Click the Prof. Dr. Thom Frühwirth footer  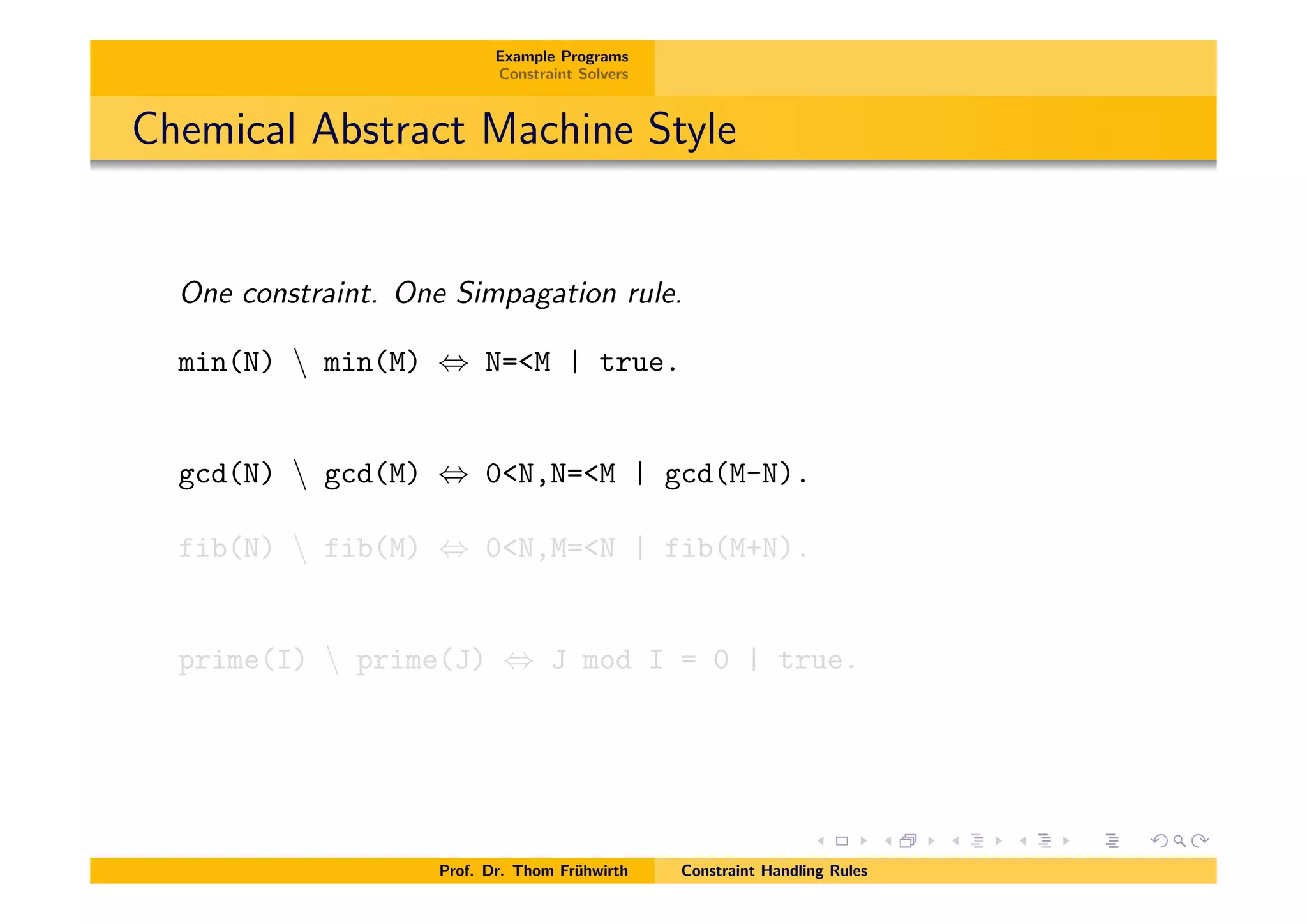(x=533, y=870)
